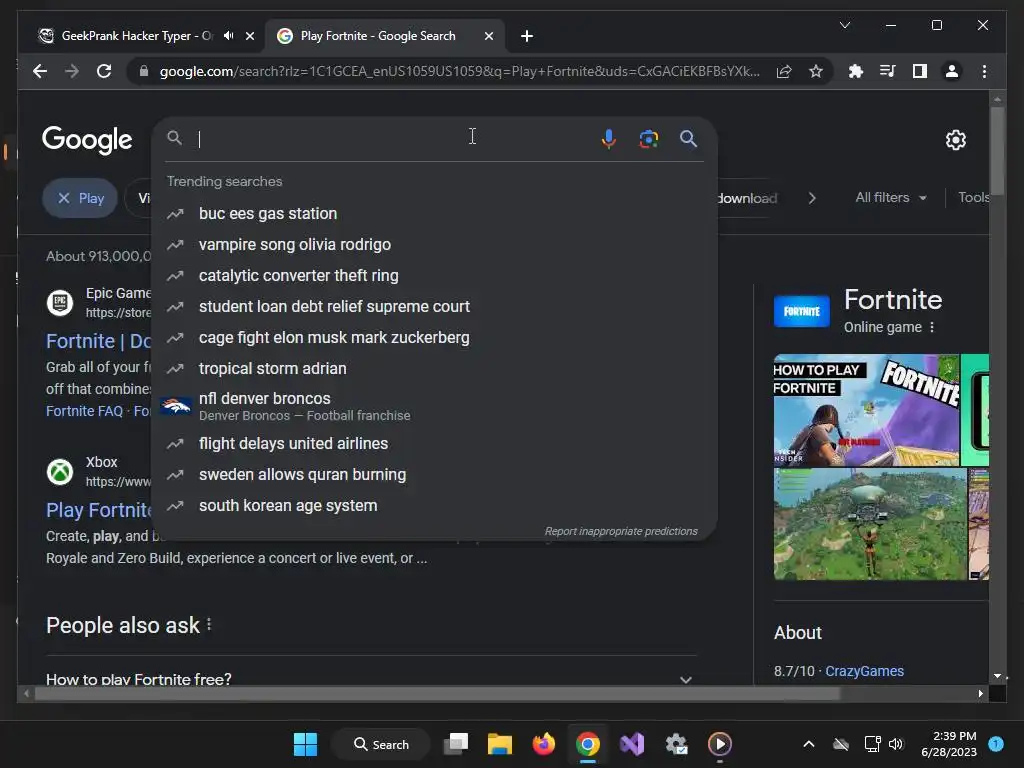Viewport: 1024px width, 768px height.
Task: Open How to Play Fortnite thumbnail
Action: point(866,410)
